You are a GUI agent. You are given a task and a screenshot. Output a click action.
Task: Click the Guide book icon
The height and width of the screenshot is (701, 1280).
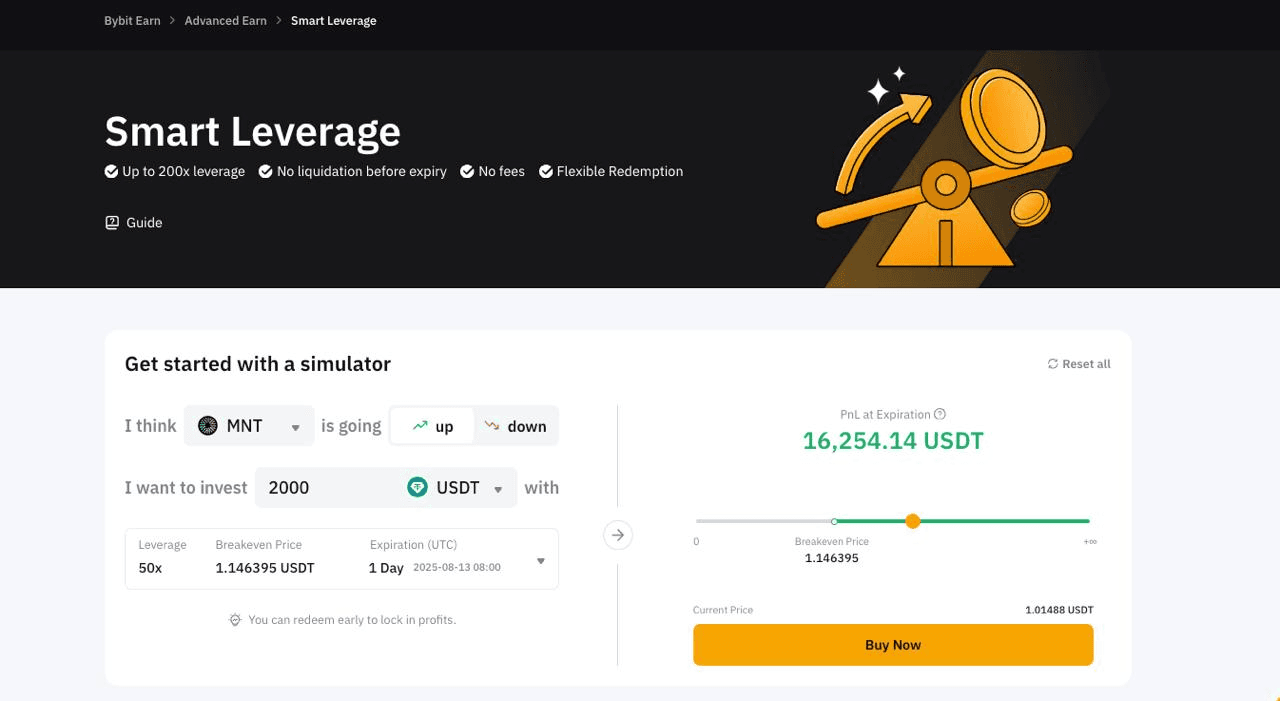tap(112, 222)
